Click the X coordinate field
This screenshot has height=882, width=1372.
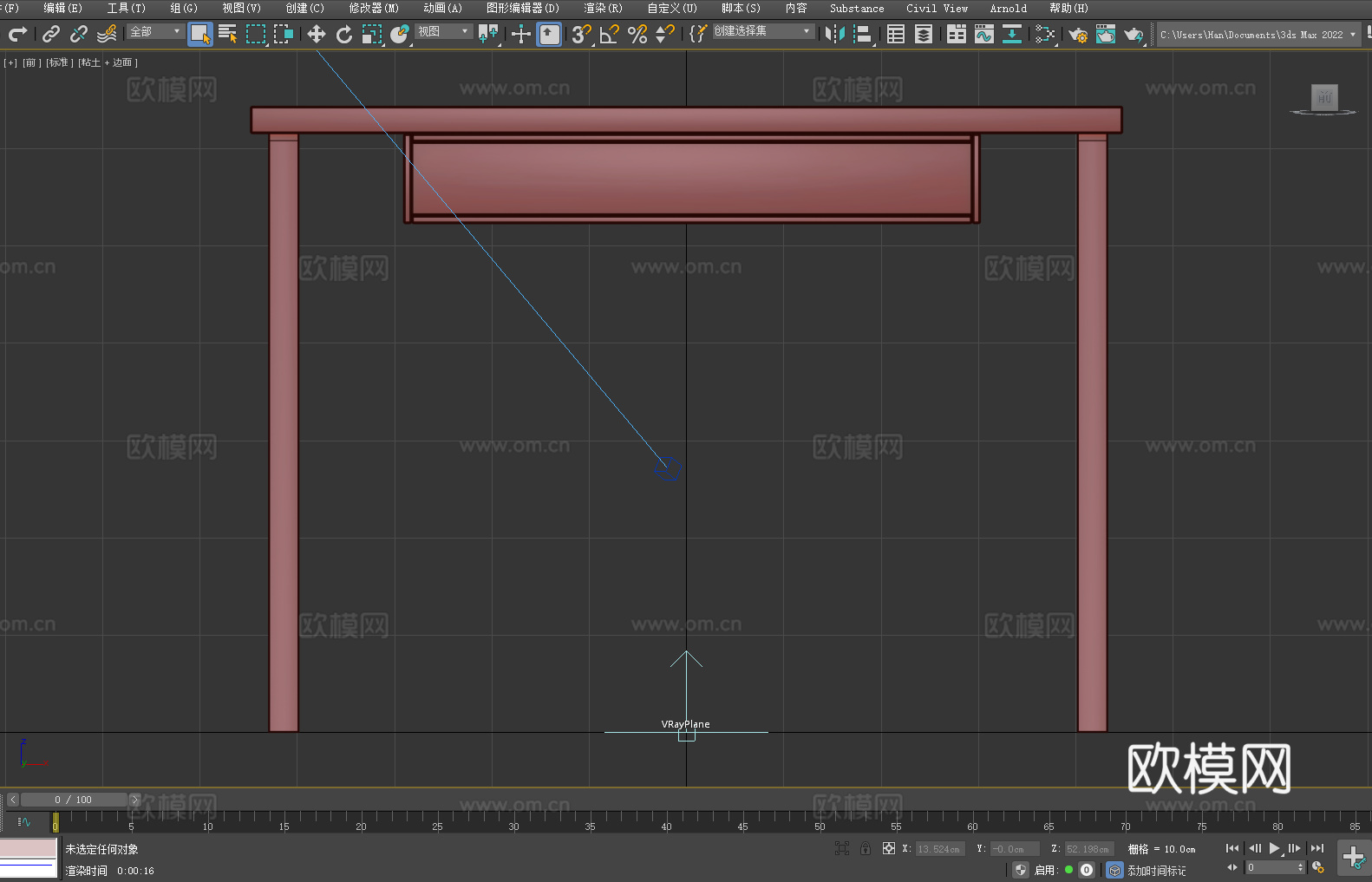tap(940, 849)
